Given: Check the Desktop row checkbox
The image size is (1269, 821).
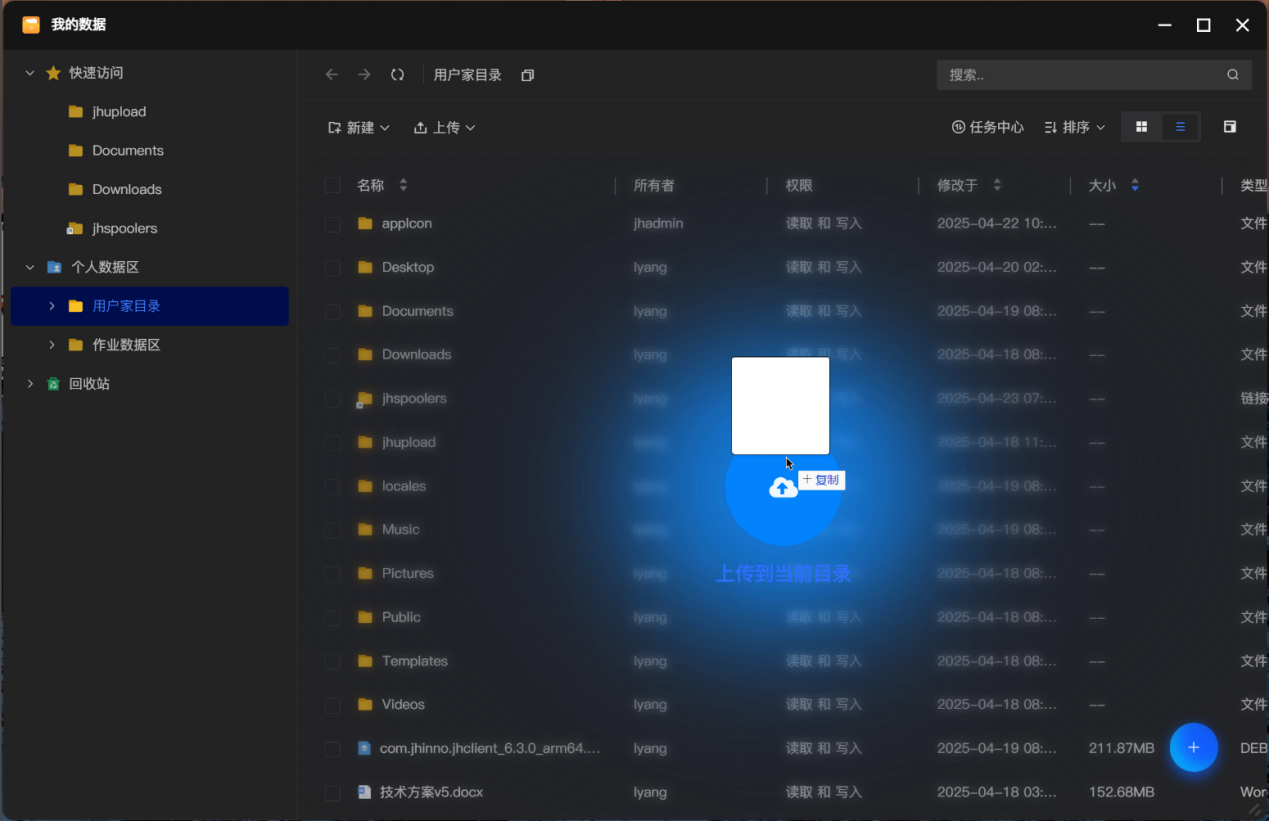Looking at the screenshot, I should pyautogui.click(x=332, y=268).
